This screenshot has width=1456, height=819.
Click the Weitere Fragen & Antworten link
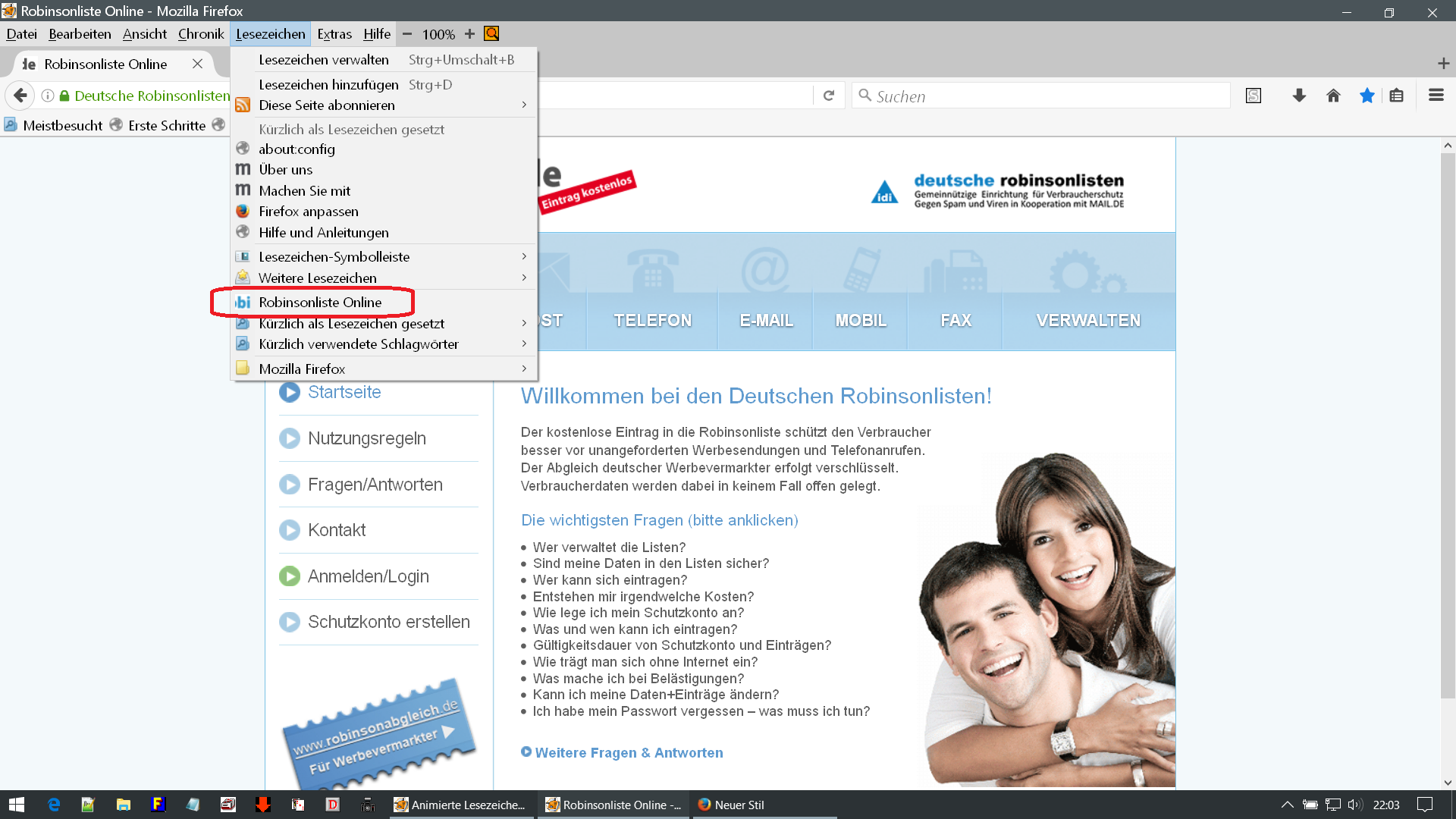coord(628,753)
